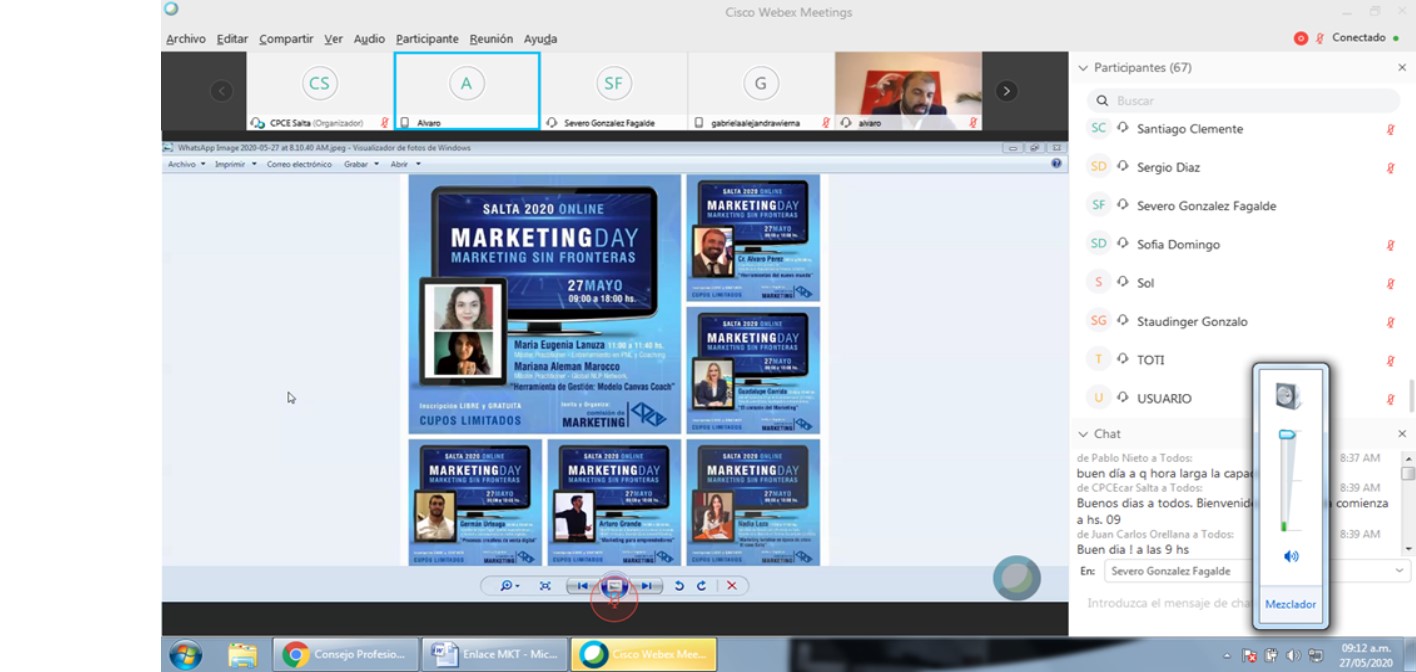Viewport: 1416px width, 672px height.
Task: Open the Audio menu
Action: click(x=369, y=39)
